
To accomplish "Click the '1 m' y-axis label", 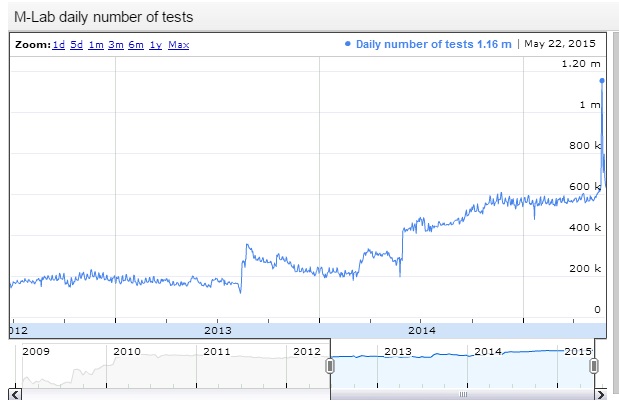I will (x=590, y=105).
